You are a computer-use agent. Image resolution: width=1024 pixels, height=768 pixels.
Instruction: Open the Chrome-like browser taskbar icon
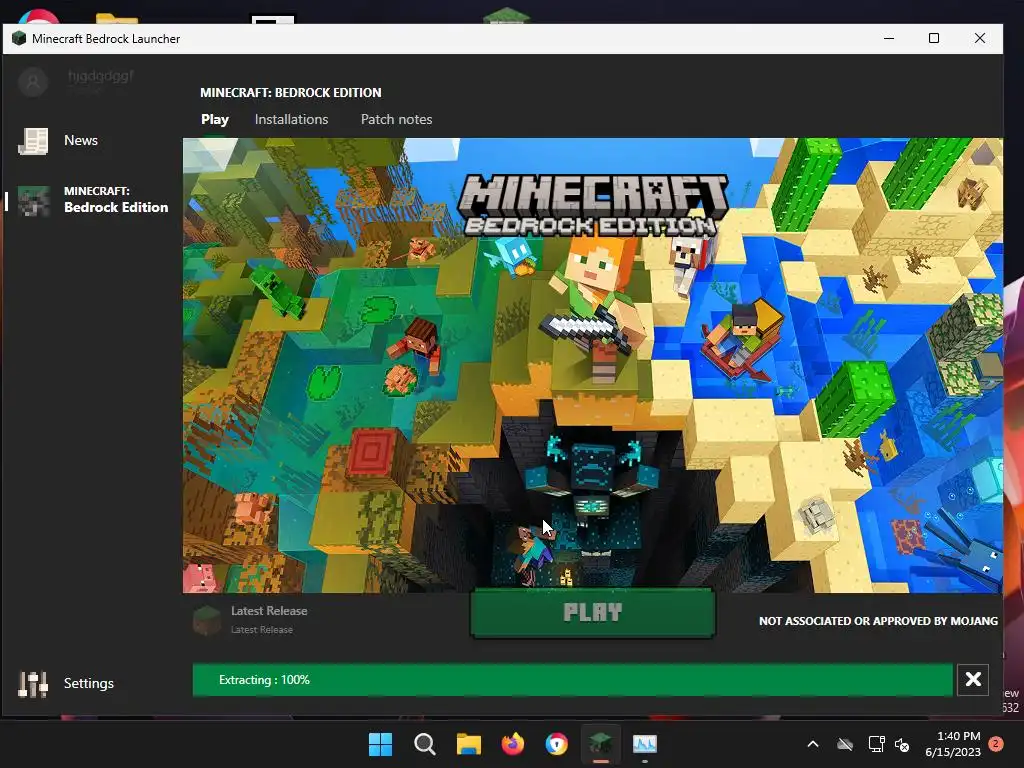tap(556, 744)
